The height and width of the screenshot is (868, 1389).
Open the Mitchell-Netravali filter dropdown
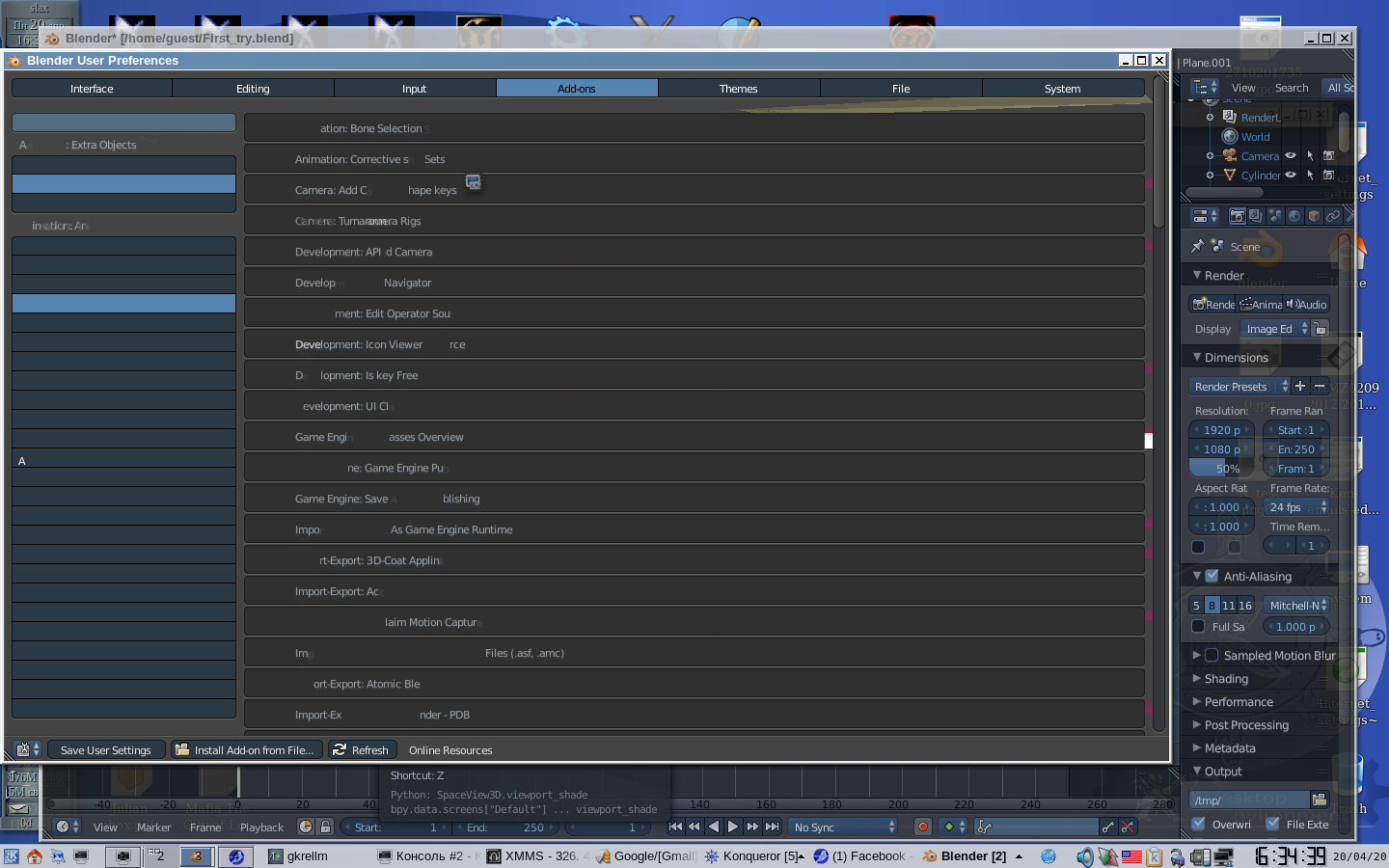[1297, 605]
